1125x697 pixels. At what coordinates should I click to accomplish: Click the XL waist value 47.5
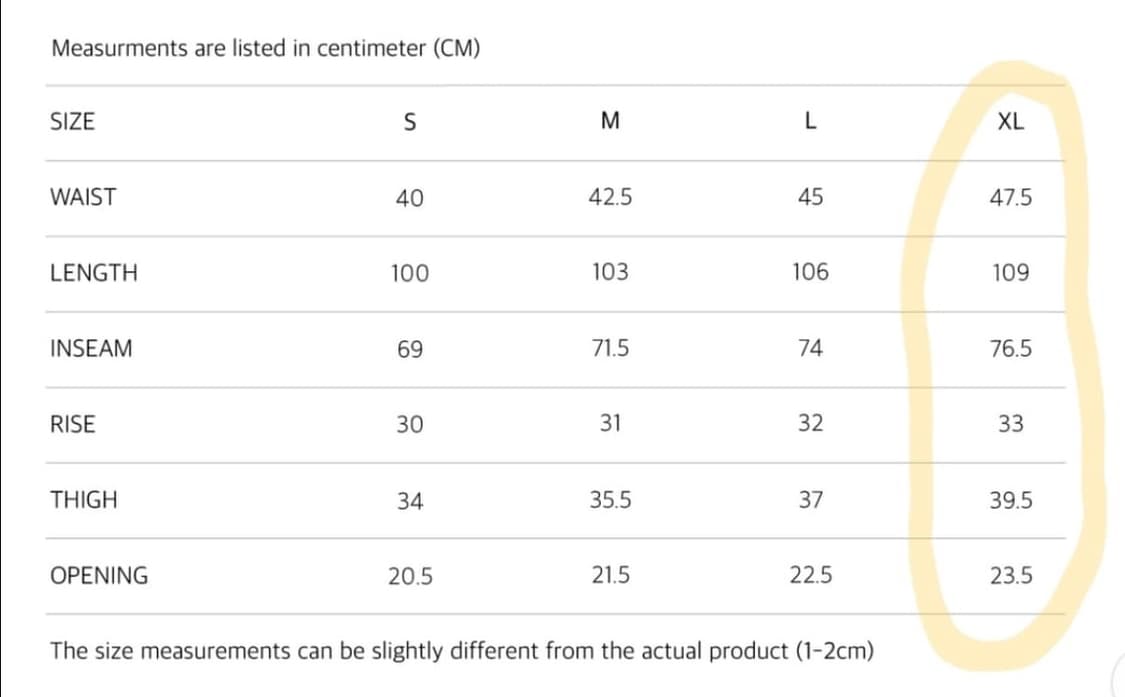pyautogui.click(x=1010, y=197)
